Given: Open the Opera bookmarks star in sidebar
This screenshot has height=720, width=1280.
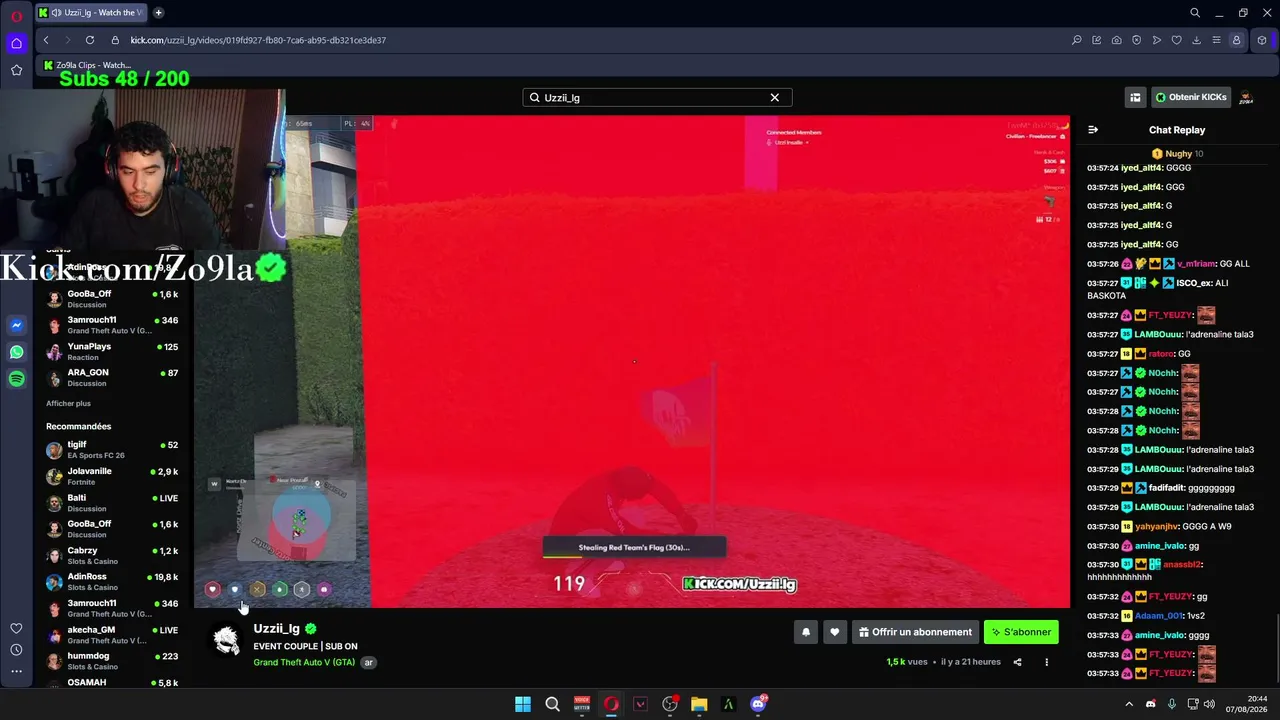Looking at the screenshot, I should 16,70.
